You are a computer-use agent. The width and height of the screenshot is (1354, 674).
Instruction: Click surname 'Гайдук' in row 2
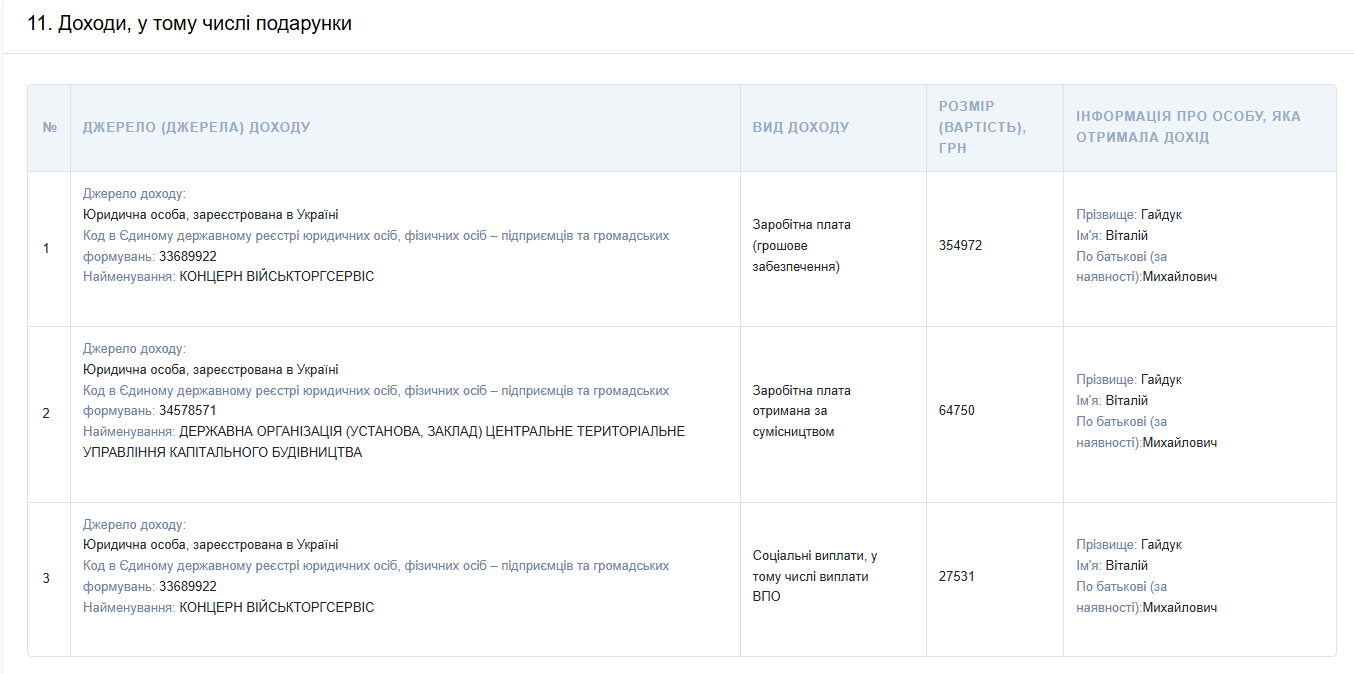tap(1161, 380)
